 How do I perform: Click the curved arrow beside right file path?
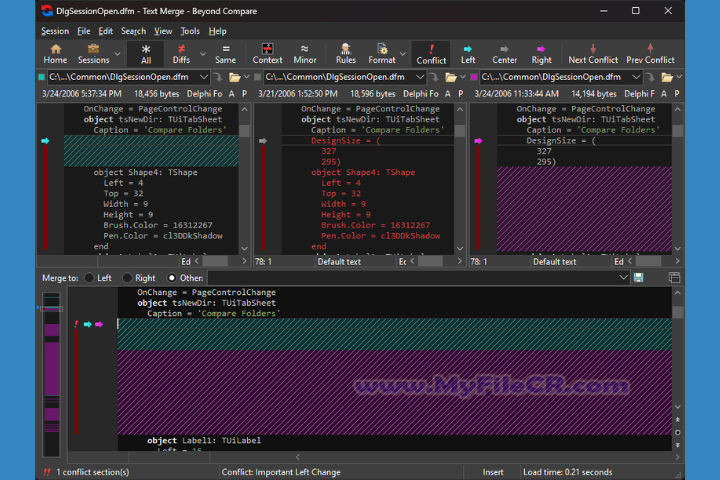point(650,77)
